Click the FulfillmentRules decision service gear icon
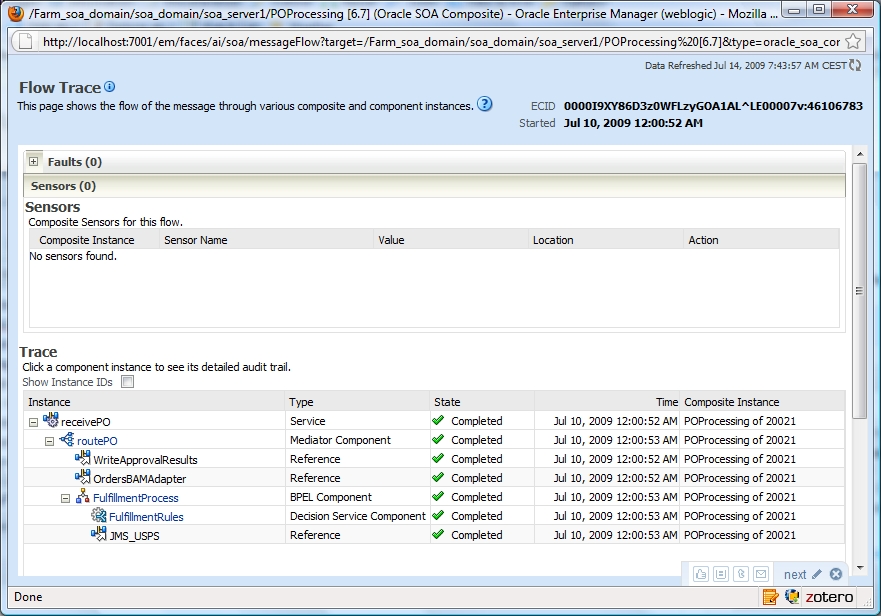The height and width of the screenshot is (616, 881). coord(98,515)
